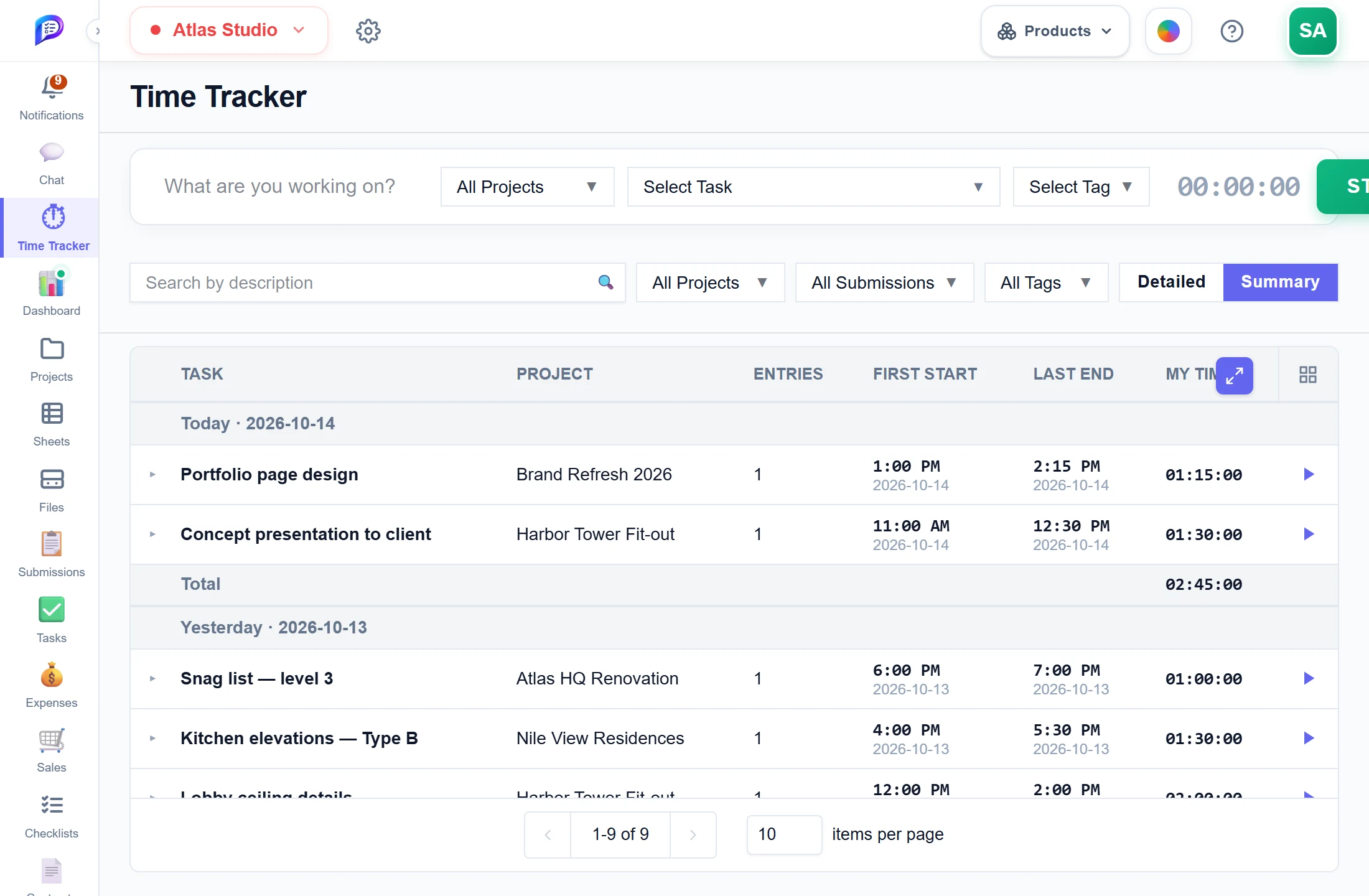The image size is (1369, 896).
Task: Open the All Tags filter dropdown
Action: [1047, 282]
